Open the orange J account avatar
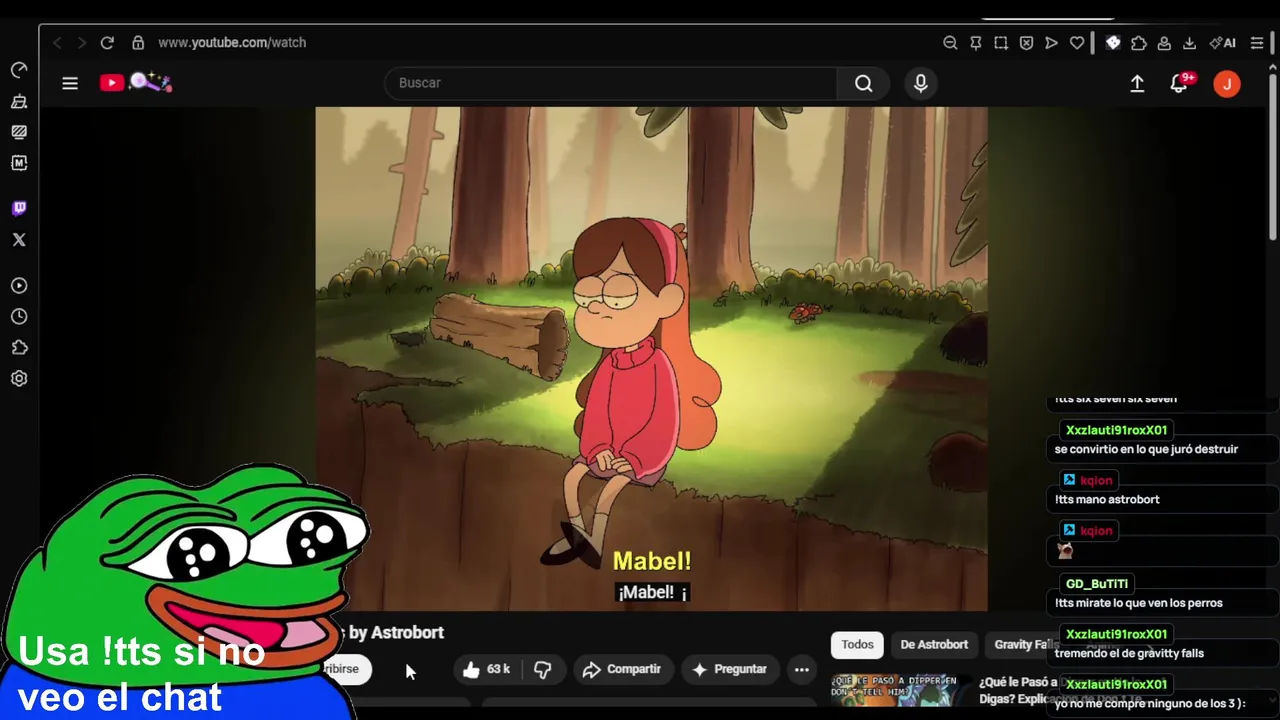 pyautogui.click(x=1227, y=84)
